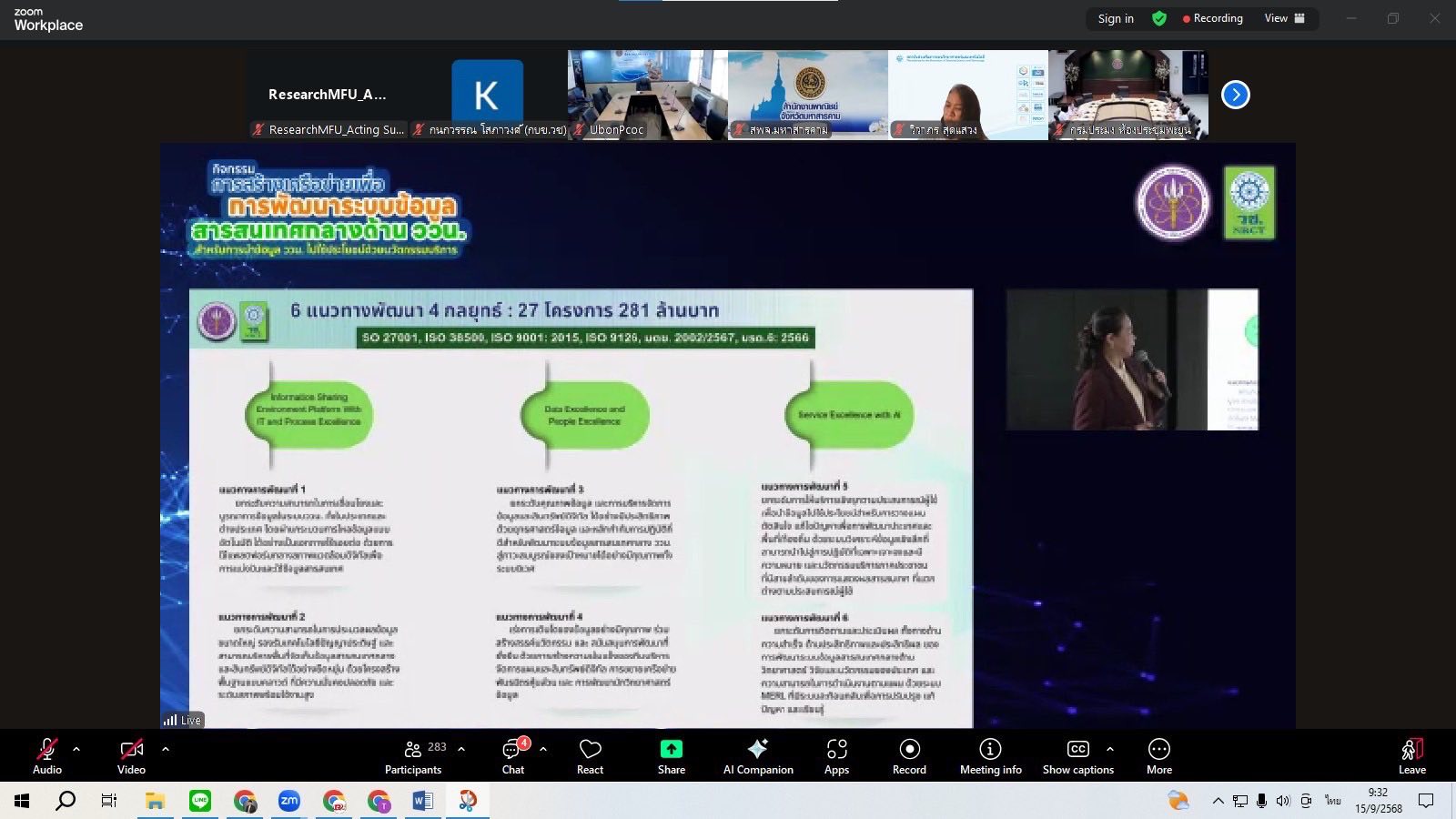Expand the captions options arrow

1110,749
